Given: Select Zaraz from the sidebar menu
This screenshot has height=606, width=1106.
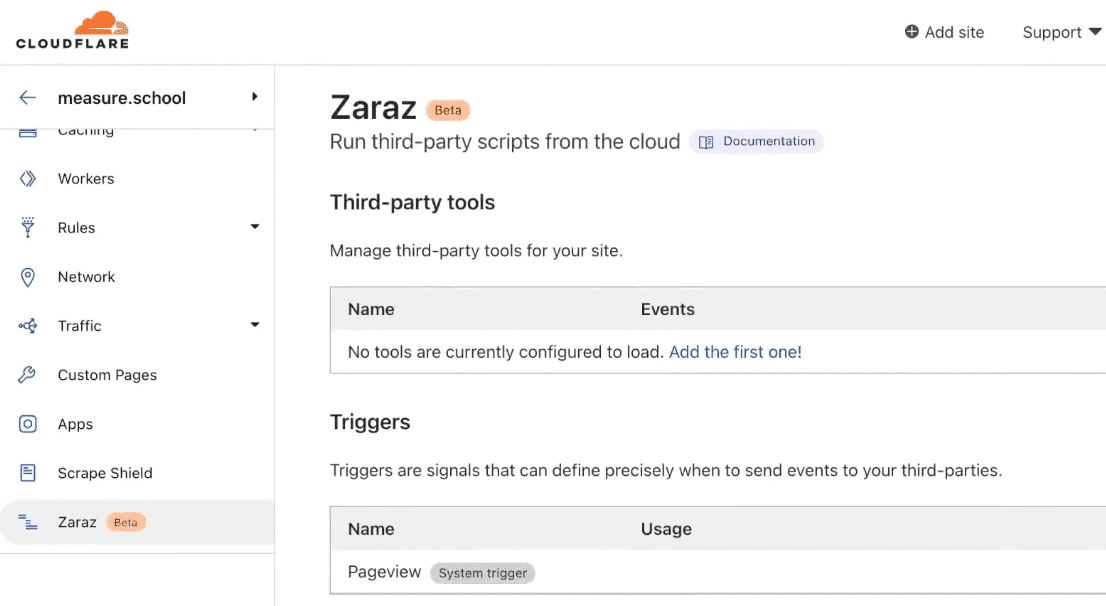Looking at the screenshot, I should pyautogui.click(x=77, y=521).
